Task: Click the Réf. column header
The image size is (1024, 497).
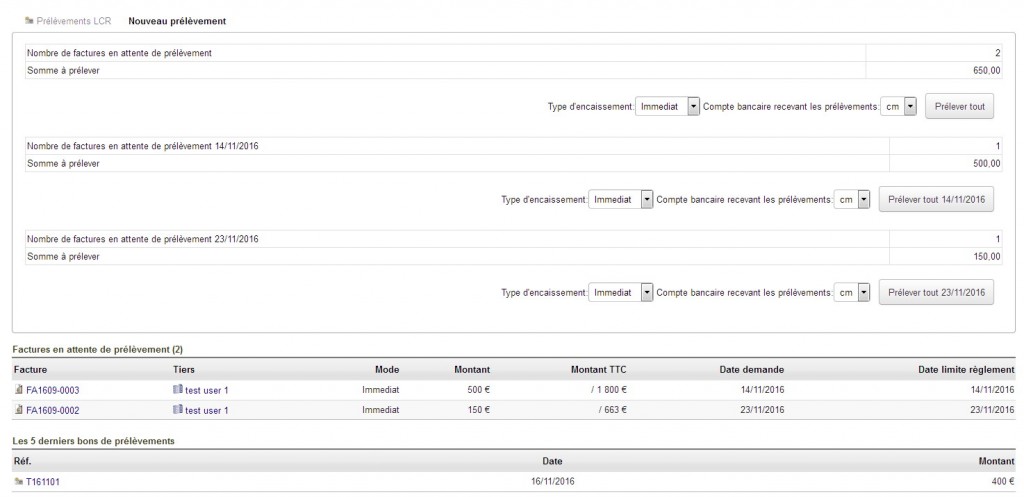Action: coord(22,461)
